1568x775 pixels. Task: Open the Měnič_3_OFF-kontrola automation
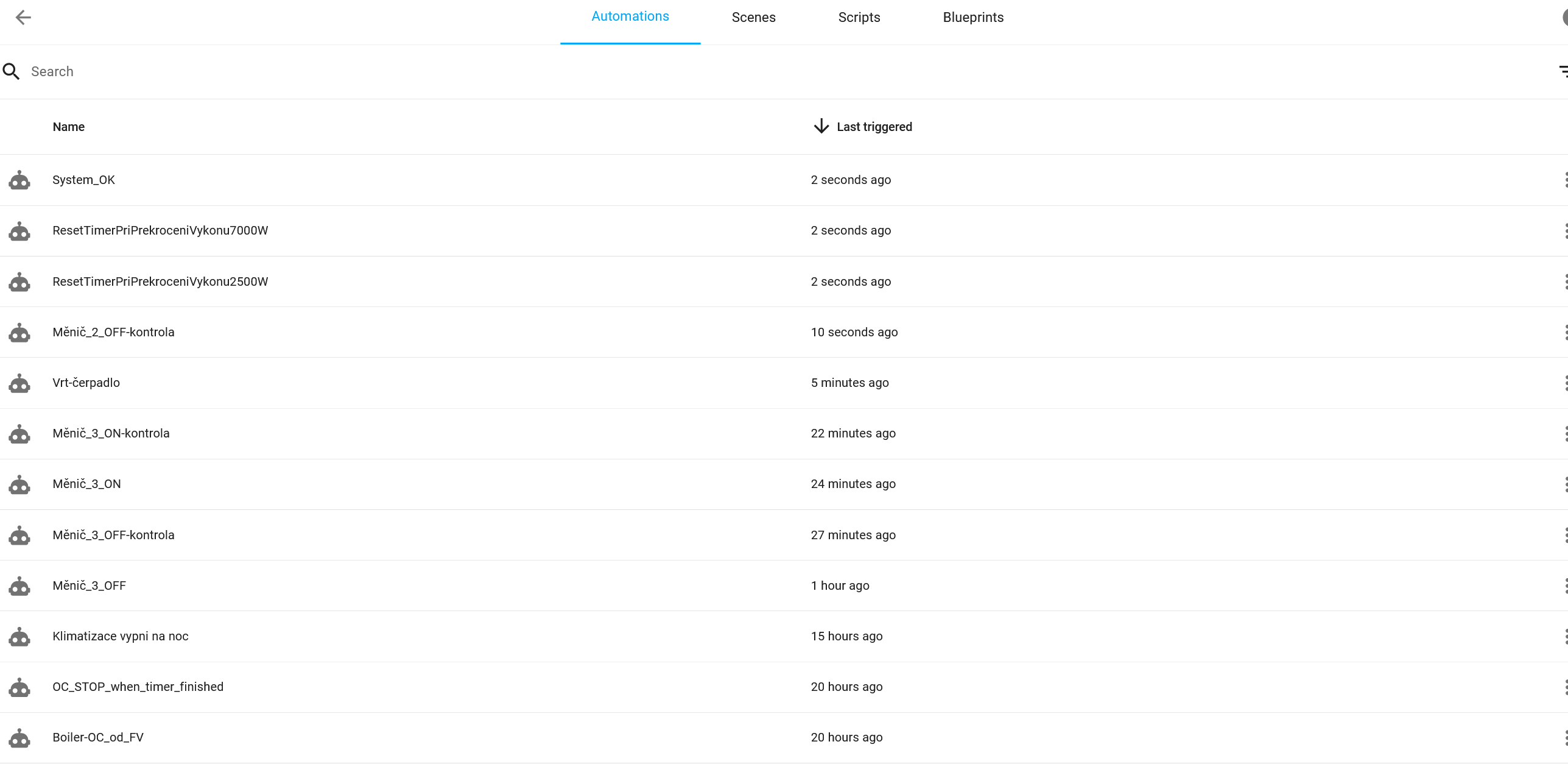(113, 535)
